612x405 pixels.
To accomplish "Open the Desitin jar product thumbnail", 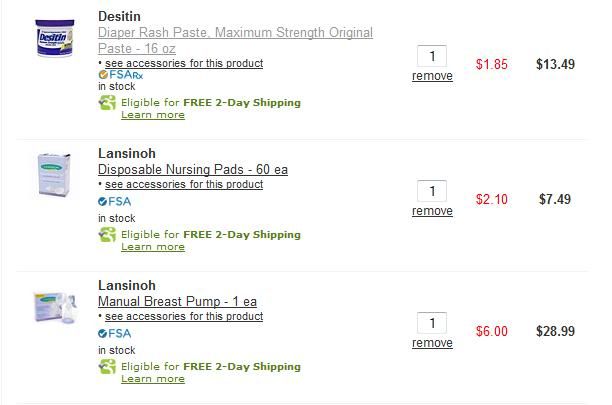I will [54, 38].
